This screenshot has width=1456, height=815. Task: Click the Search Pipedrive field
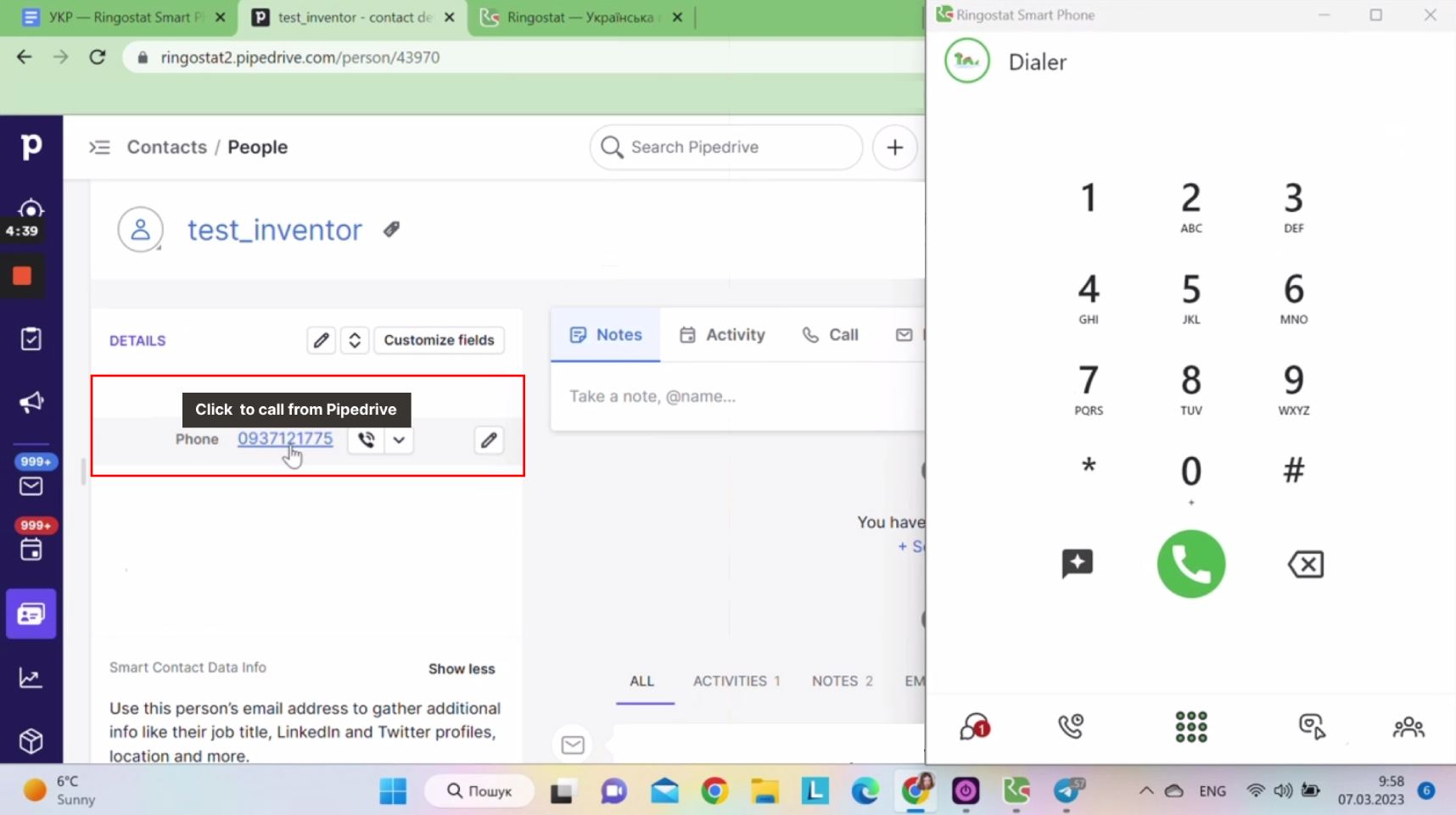pyautogui.click(x=726, y=148)
